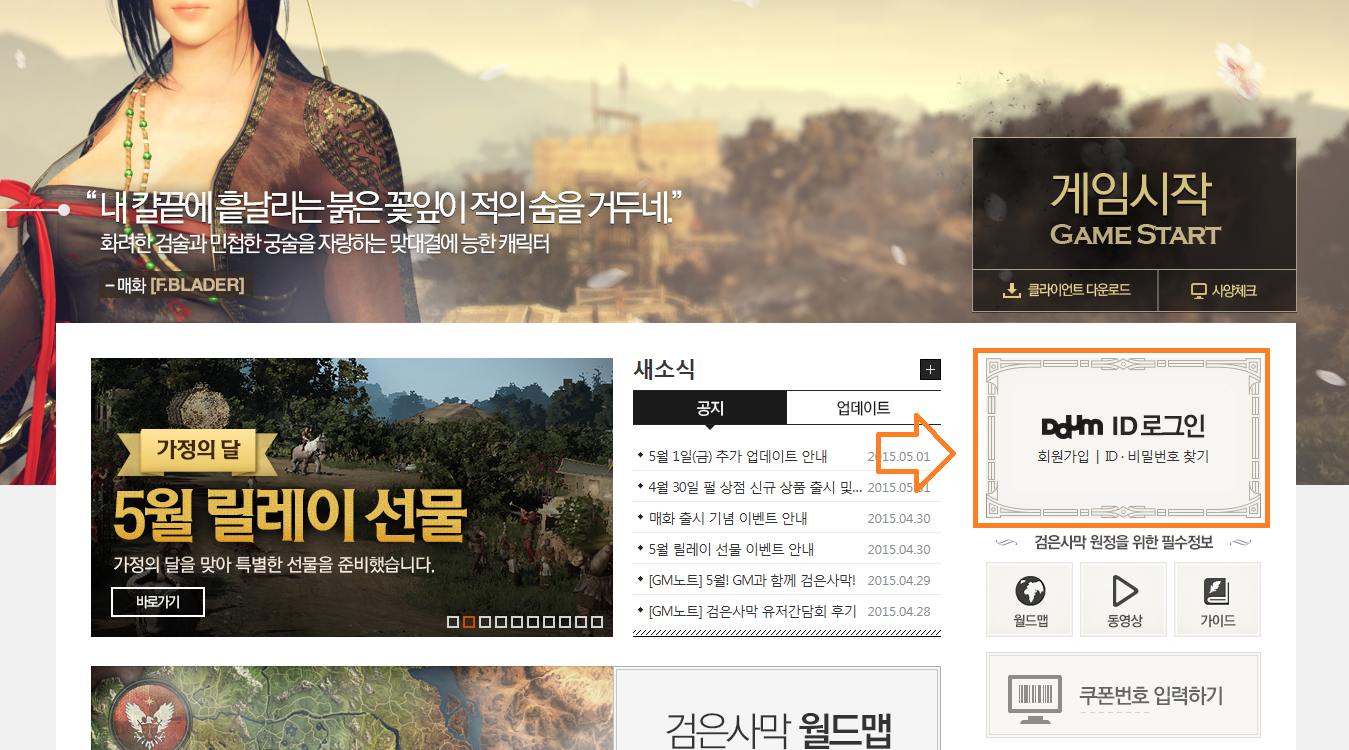The width and height of the screenshot is (1349, 750).
Task: Expand 새소식 with the plus button
Action: [930, 370]
